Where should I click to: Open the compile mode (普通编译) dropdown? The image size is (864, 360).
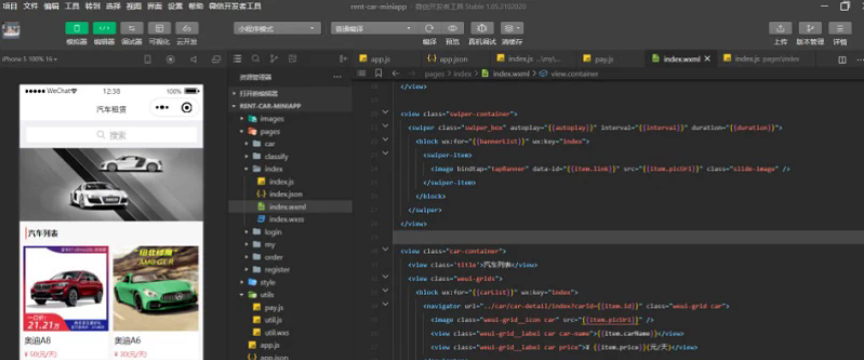click(x=373, y=28)
